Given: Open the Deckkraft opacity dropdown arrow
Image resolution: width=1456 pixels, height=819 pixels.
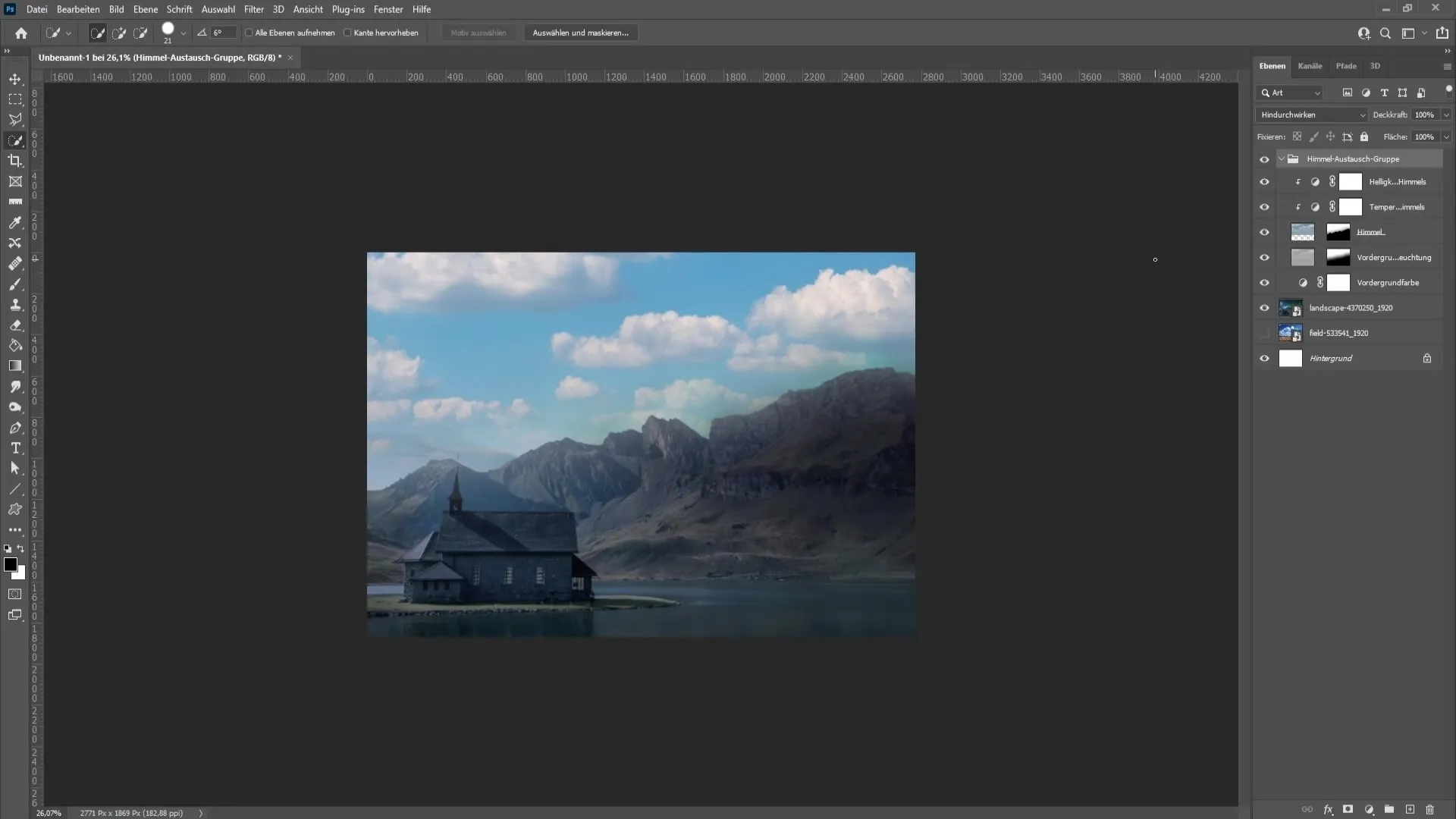Looking at the screenshot, I should click(x=1446, y=115).
